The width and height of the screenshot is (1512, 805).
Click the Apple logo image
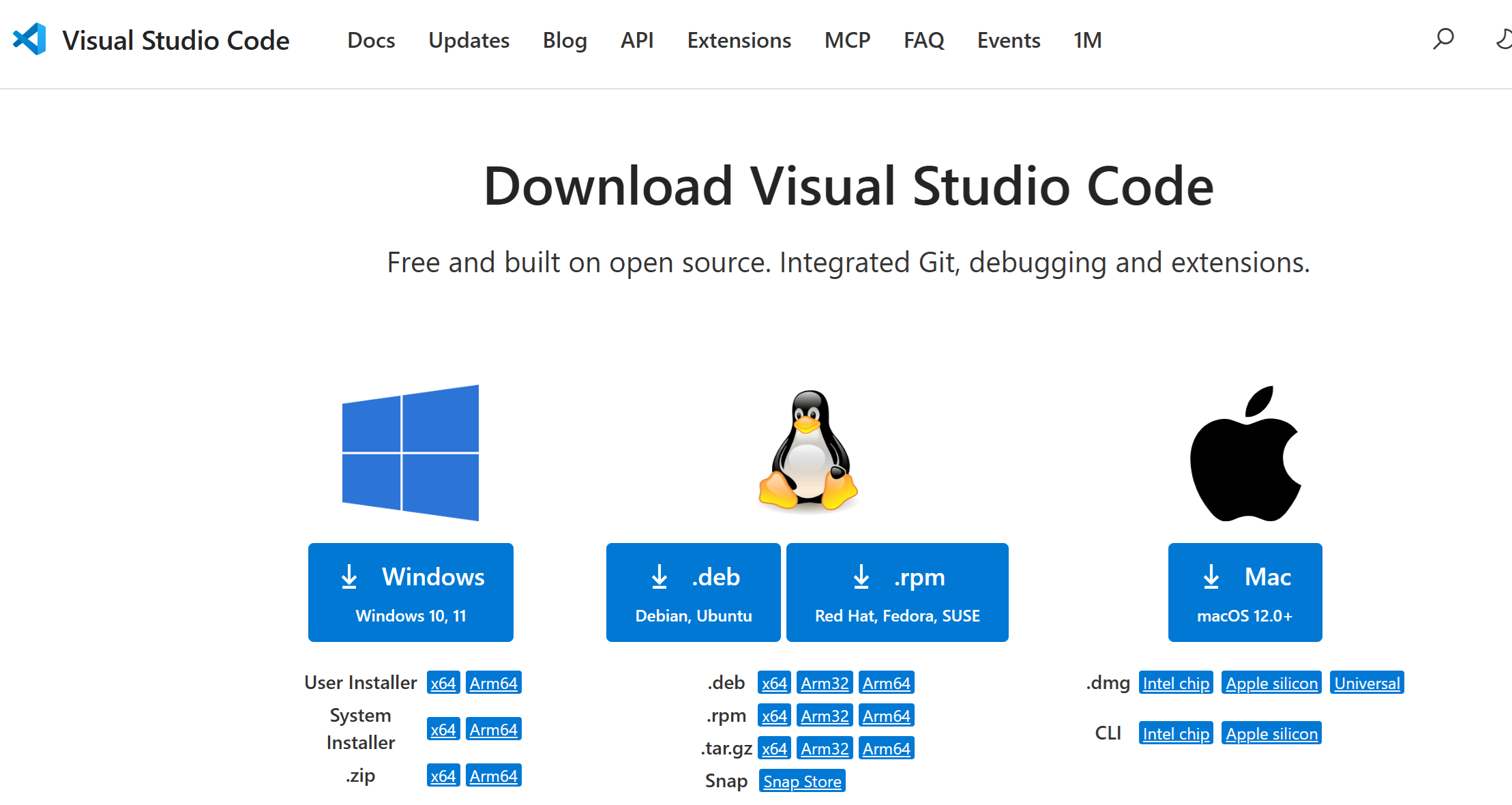1245,454
